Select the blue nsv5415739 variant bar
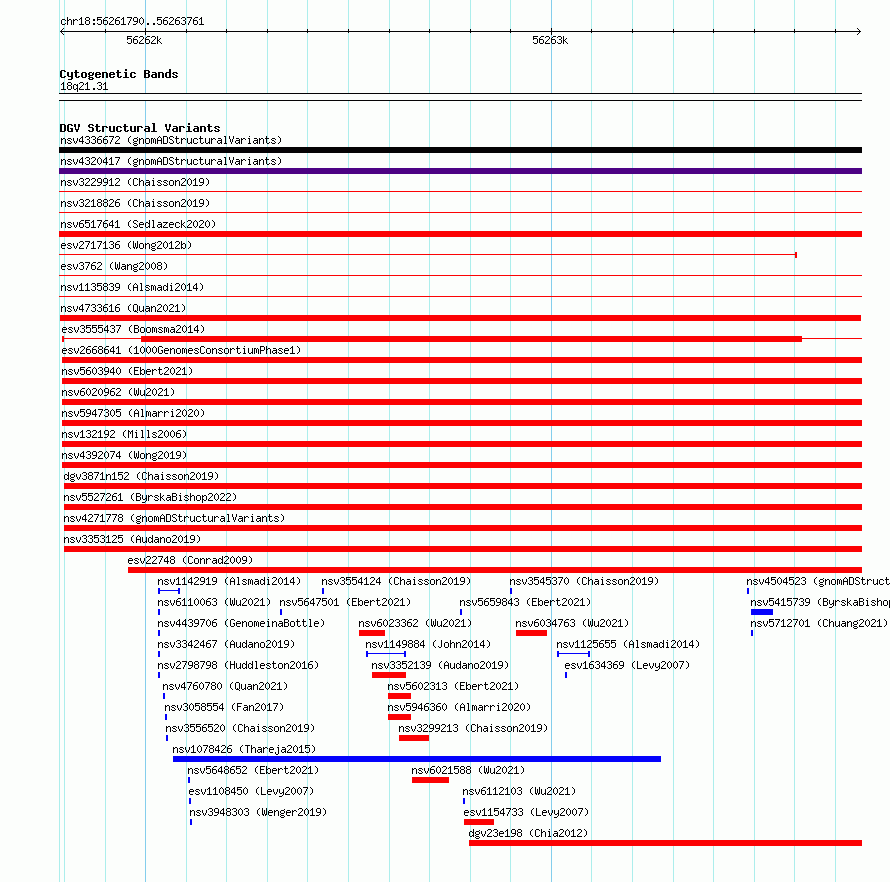 [762, 612]
